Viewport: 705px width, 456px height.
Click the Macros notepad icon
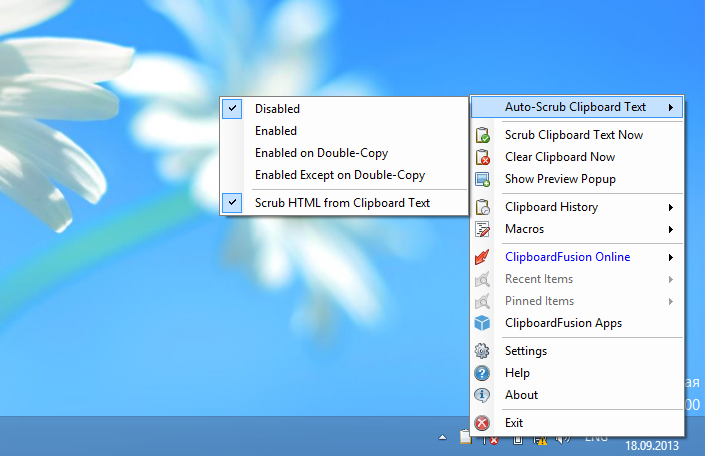pyautogui.click(x=482, y=229)
